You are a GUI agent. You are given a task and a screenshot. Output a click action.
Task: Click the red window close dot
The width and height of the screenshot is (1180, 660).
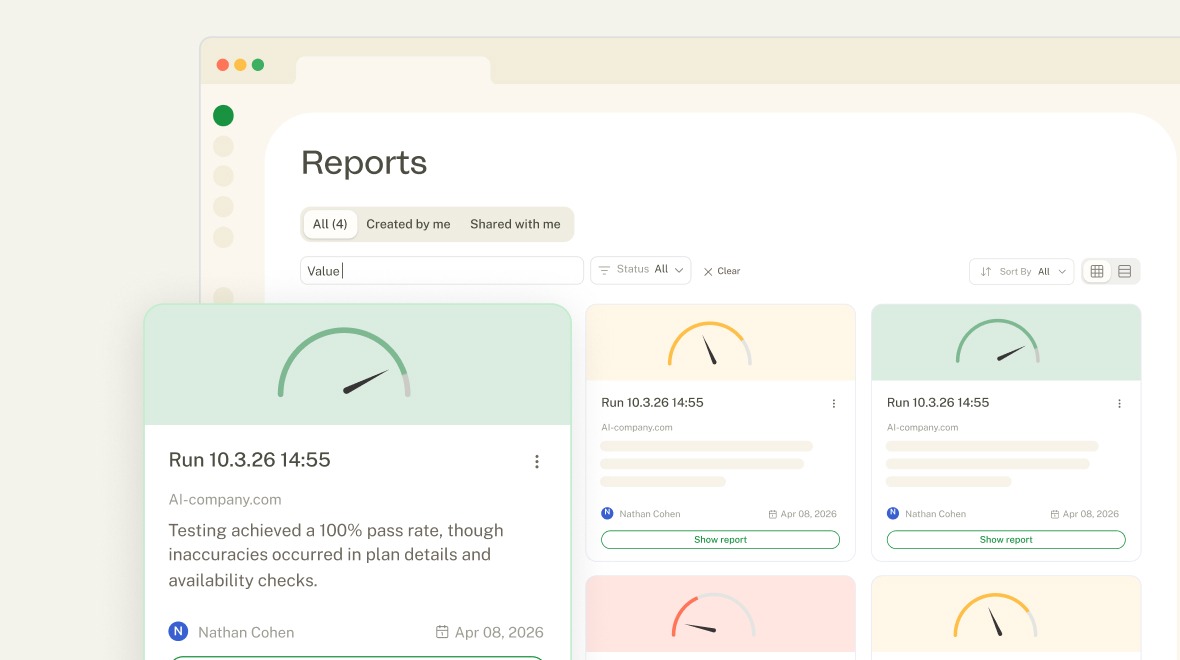223,65
